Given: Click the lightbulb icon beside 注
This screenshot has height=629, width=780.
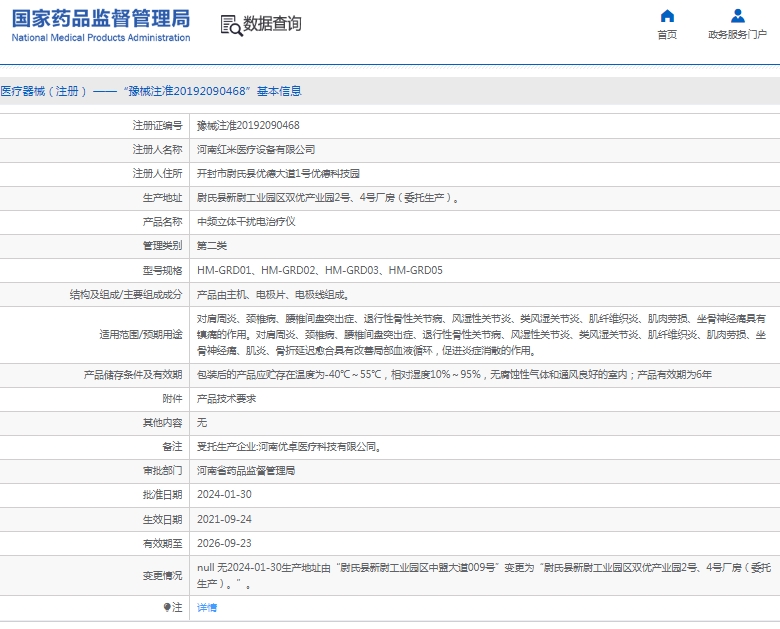Looking at the screenshot, I should point(167,607).
